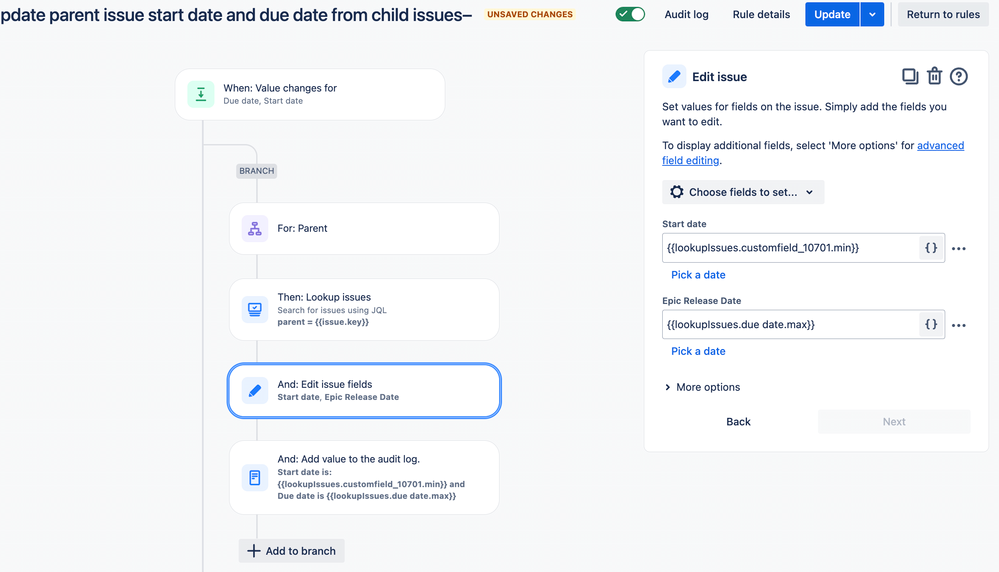Open the dropdown arrow next to Update
Viewport: 999px width, 572px height.
pos(872,14)
